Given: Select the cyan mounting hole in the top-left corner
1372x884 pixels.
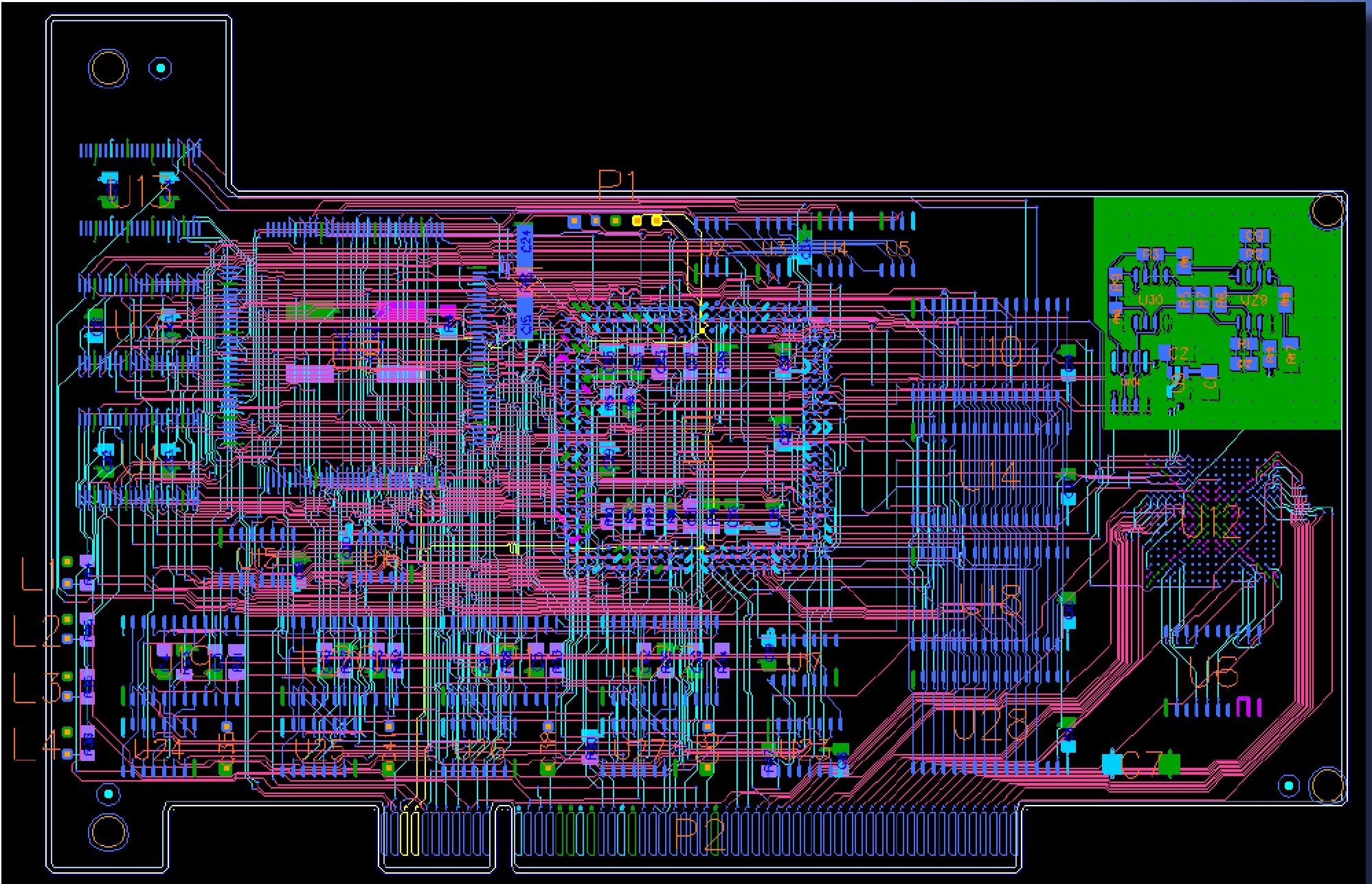Looking at the screenshot, I should pos(160,68).
